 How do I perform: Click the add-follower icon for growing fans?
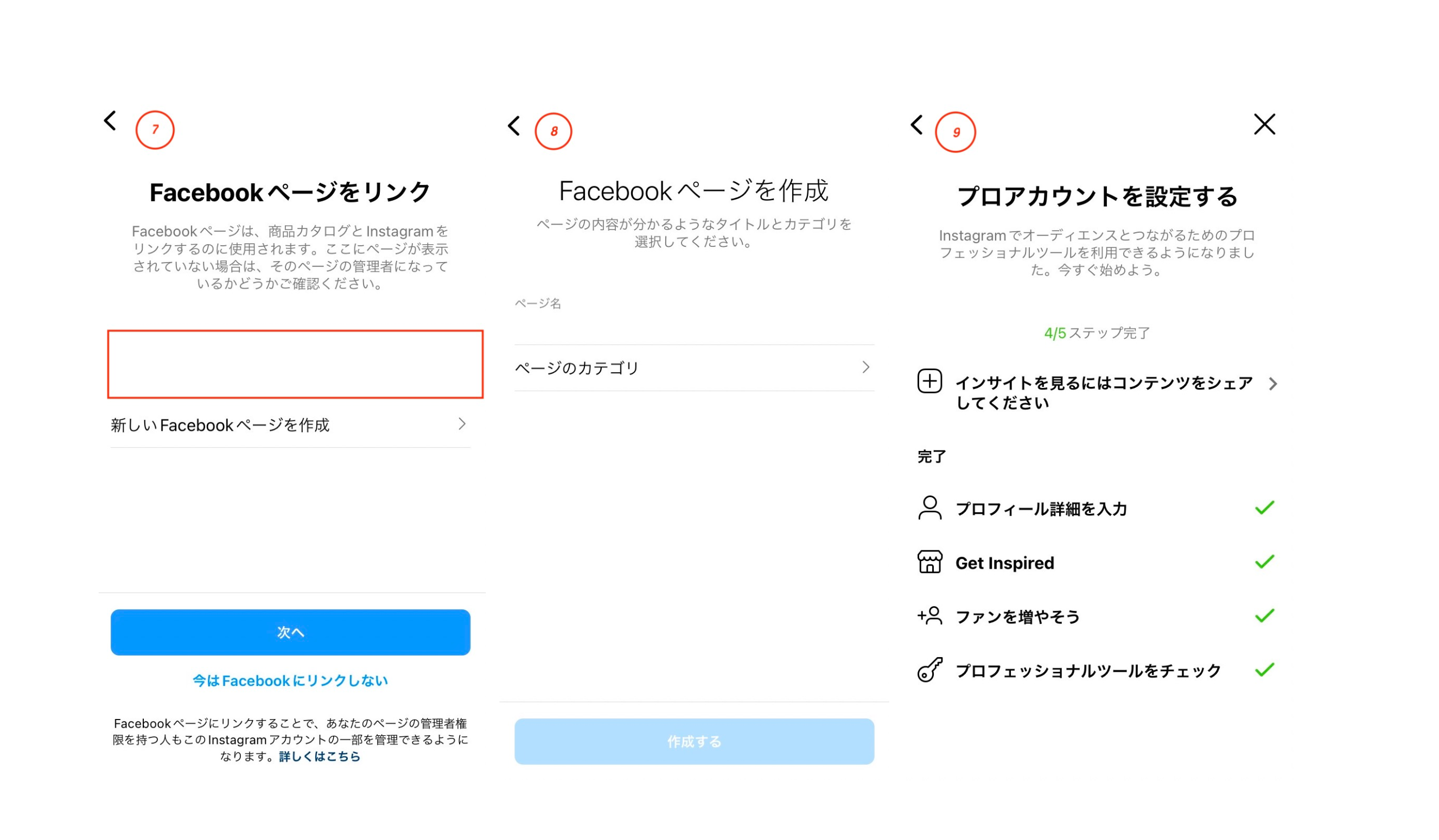929,616
